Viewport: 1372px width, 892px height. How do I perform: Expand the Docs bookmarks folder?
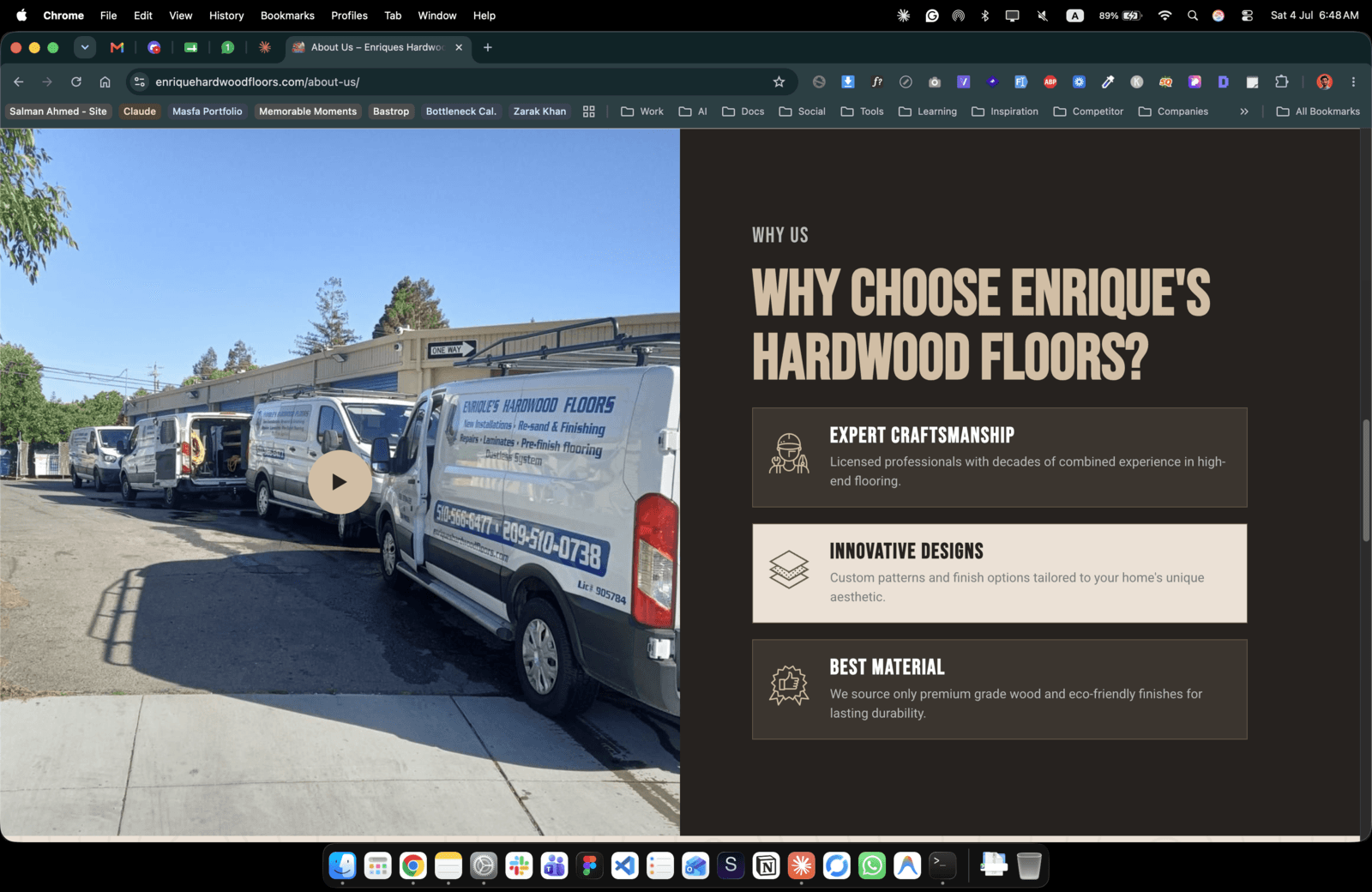tap(743, 111)
